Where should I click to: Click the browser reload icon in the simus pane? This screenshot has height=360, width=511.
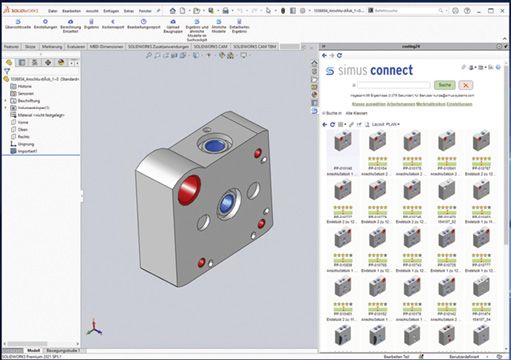(x=339, y=55)
